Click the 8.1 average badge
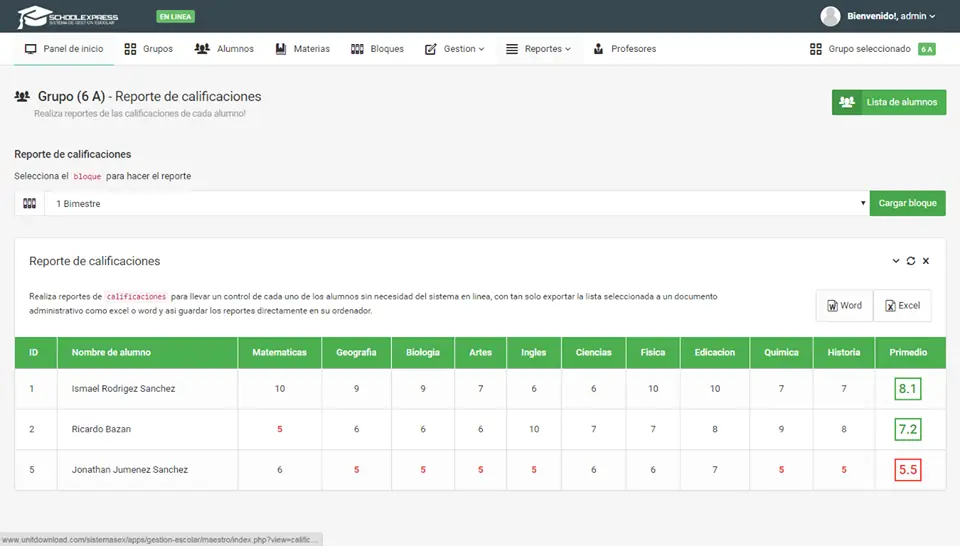Image resolution: width=960 pixels, height=546 pixels. (907, 389)
